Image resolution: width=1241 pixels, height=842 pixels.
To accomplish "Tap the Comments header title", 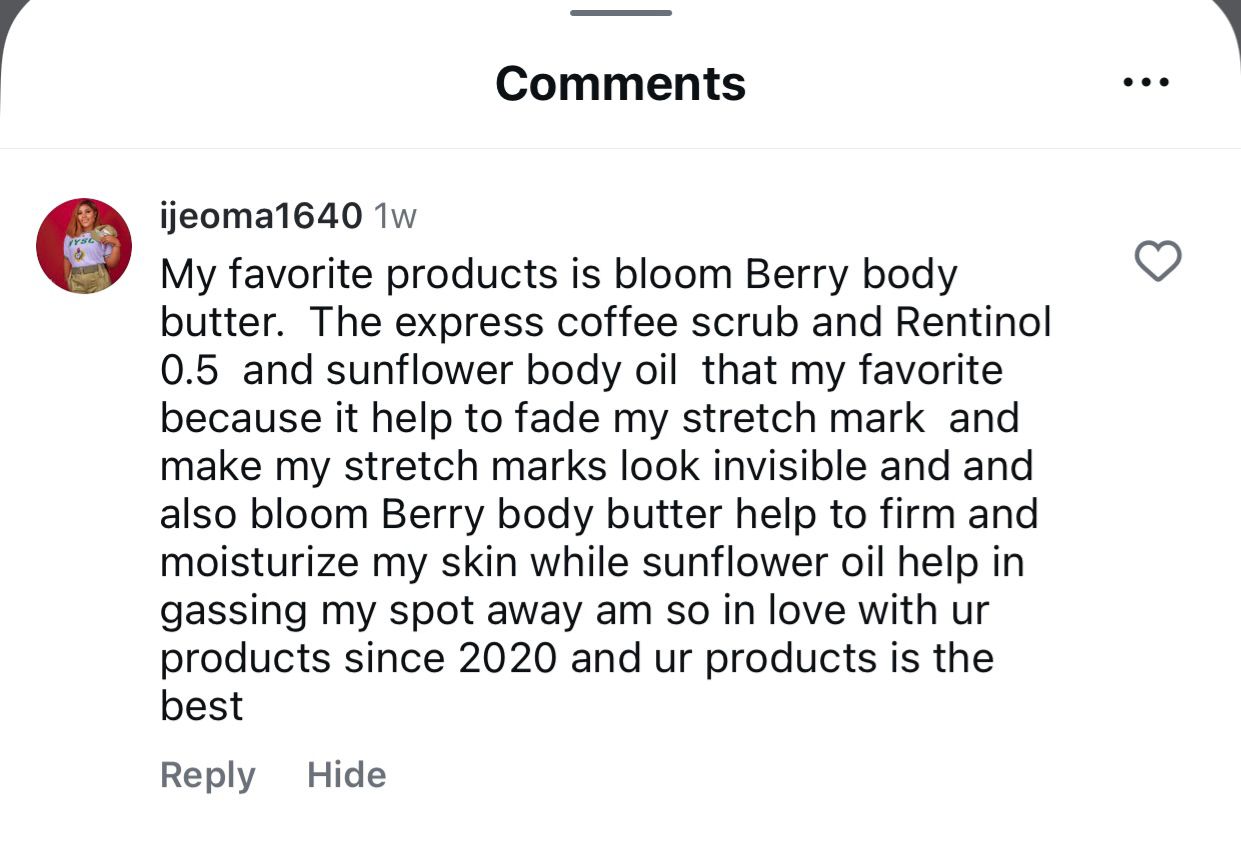I will pos(620,83).
